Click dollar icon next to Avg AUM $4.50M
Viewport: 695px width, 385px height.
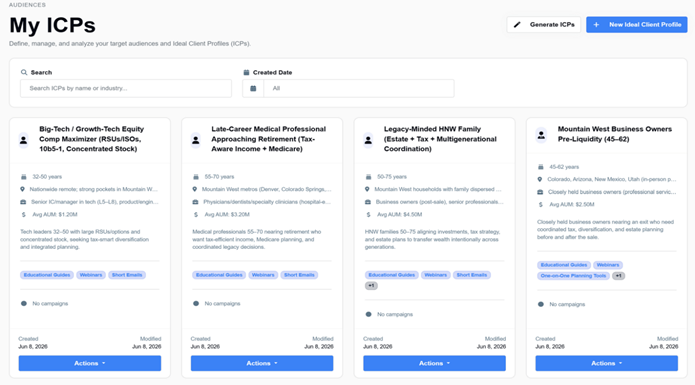coord(368,214)
